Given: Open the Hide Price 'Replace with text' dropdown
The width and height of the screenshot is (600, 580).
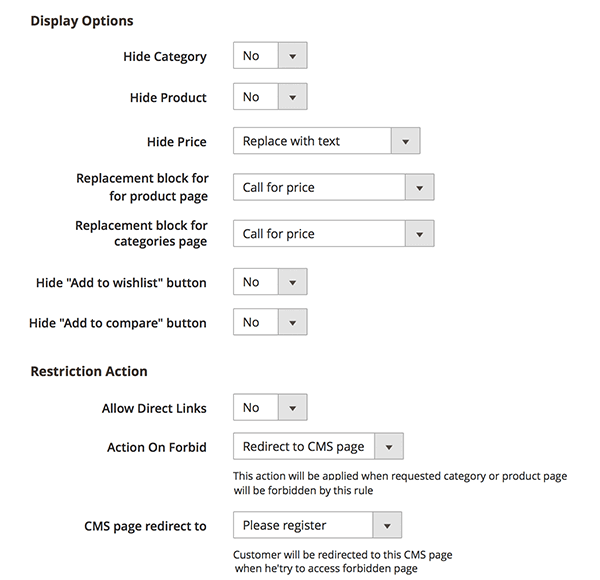Looking at the screenshot, I should pos(327,141).
